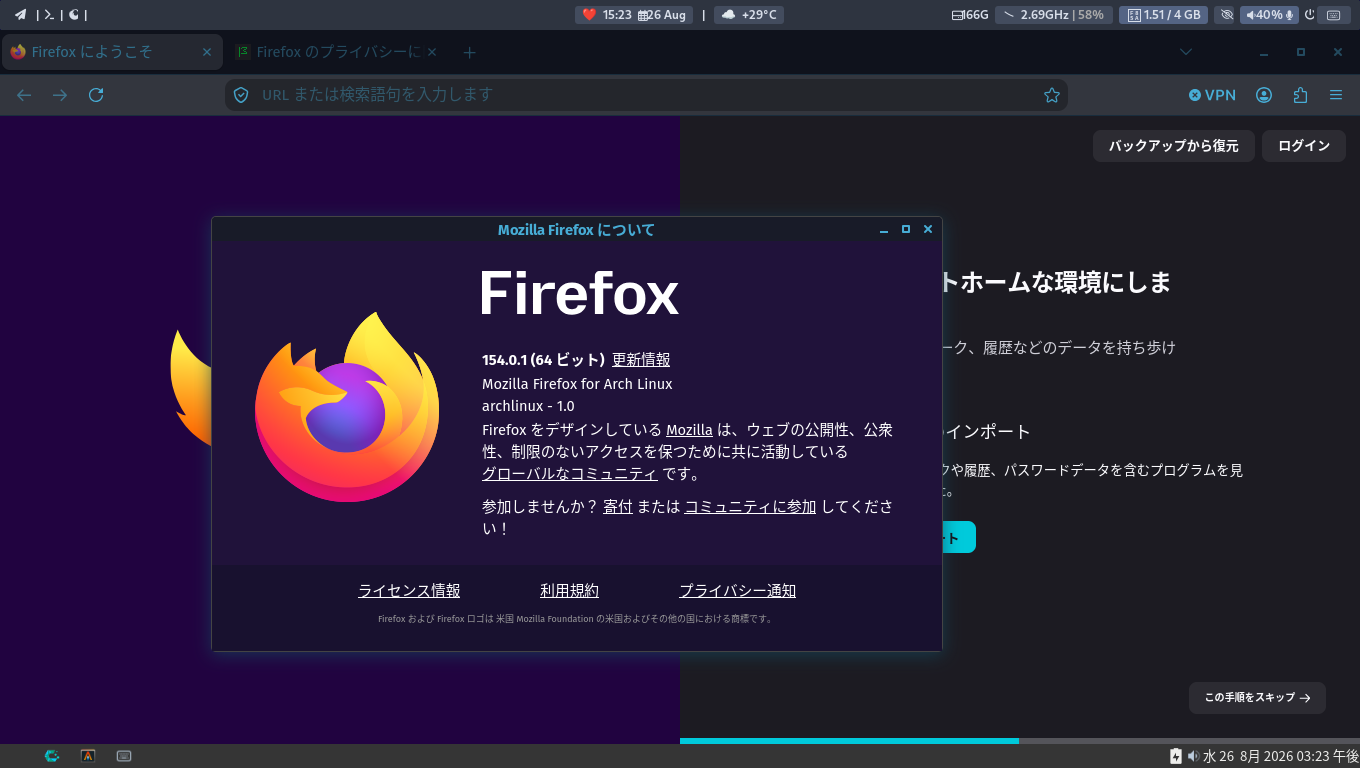The width and height of the screenshot is (1360, 768).
Task: Go back using the browser back arrow
Action: pyautogui.click(x=24, y=95)
